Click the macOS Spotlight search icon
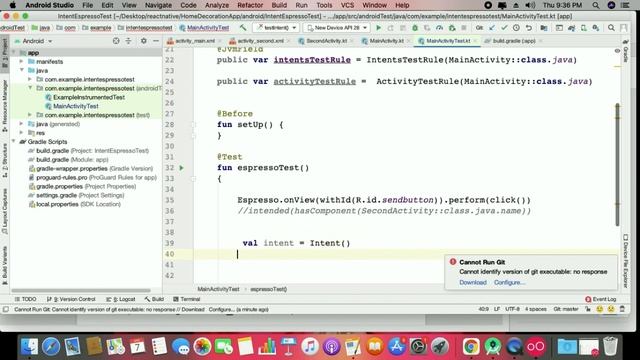 [x=596, y=5]
